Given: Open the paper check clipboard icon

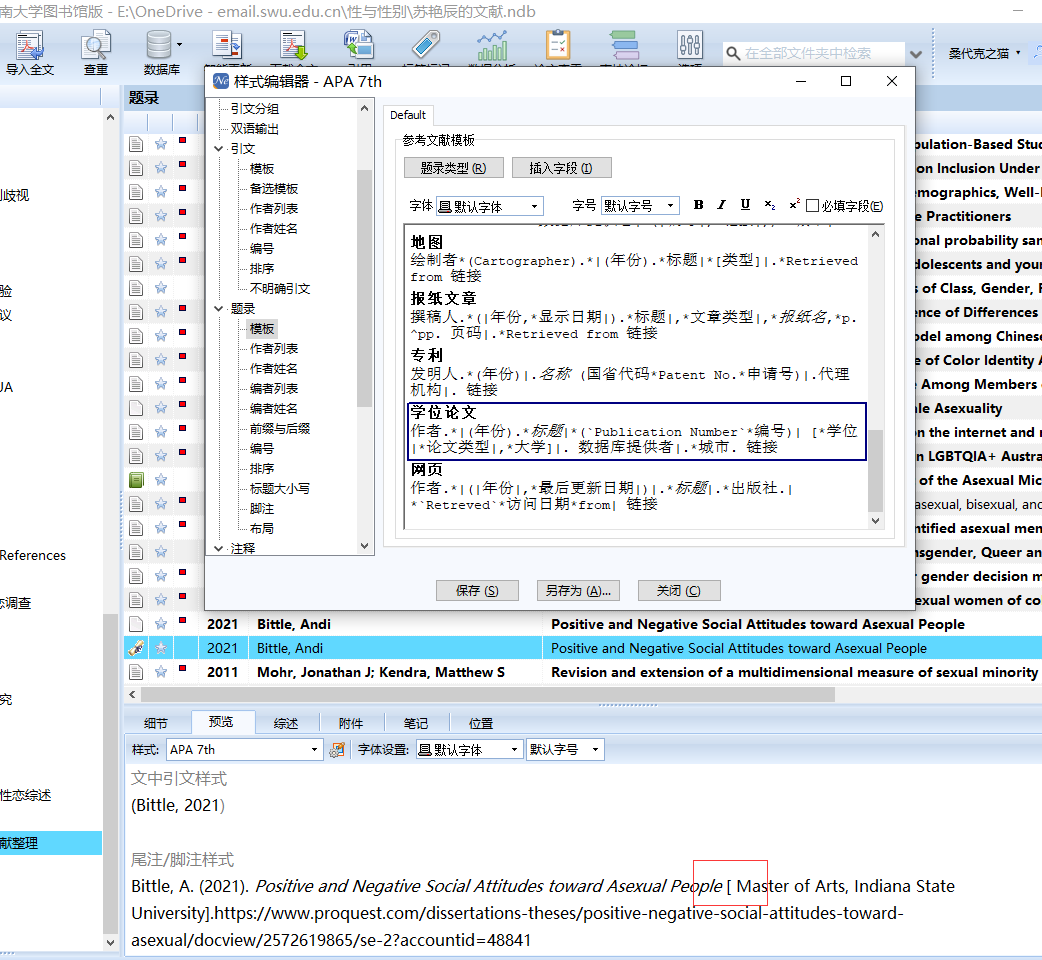Looking at the screenshot, I should 558,46.
